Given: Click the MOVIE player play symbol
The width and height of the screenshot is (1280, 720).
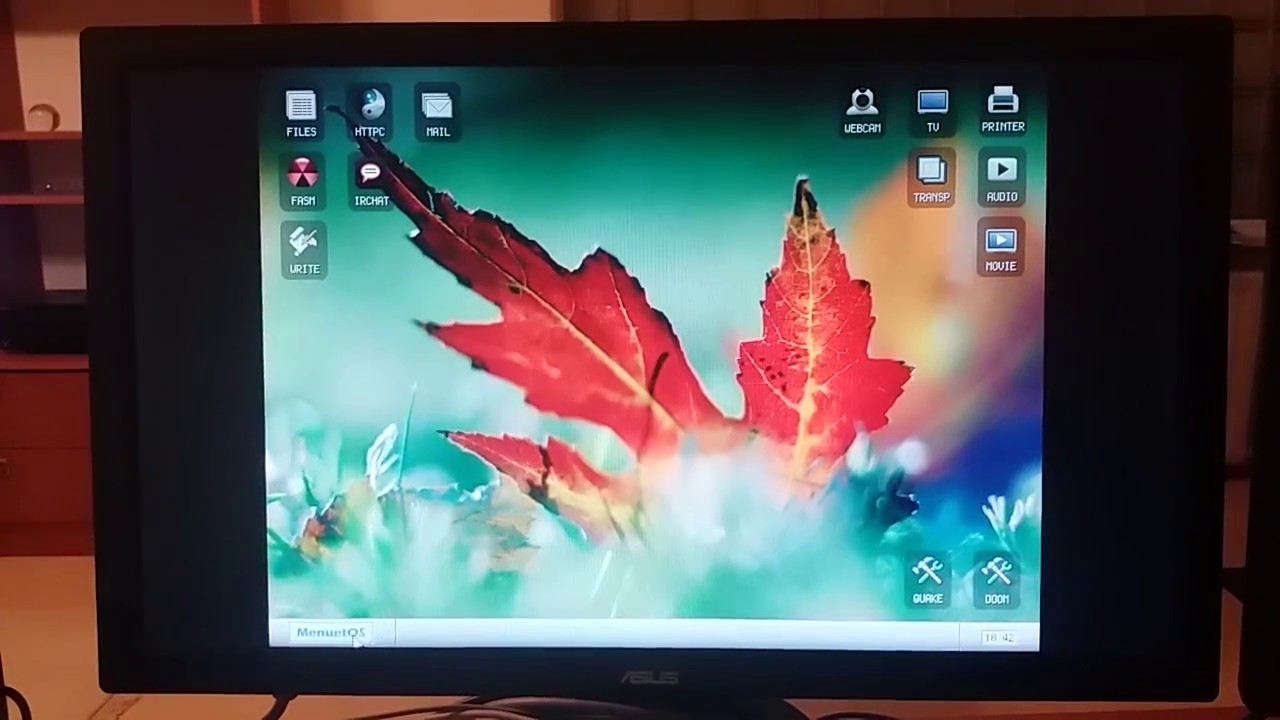Looking at the screenshot, I should pos(1000,239).
